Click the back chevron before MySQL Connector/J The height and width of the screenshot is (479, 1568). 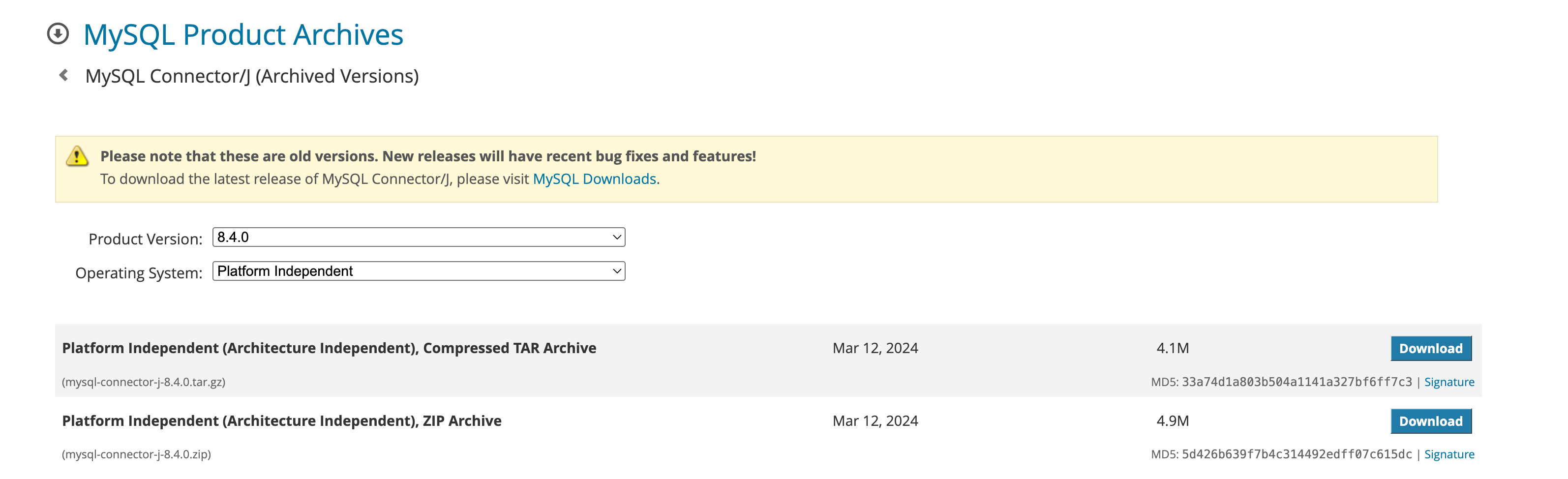tap(63, 75)
